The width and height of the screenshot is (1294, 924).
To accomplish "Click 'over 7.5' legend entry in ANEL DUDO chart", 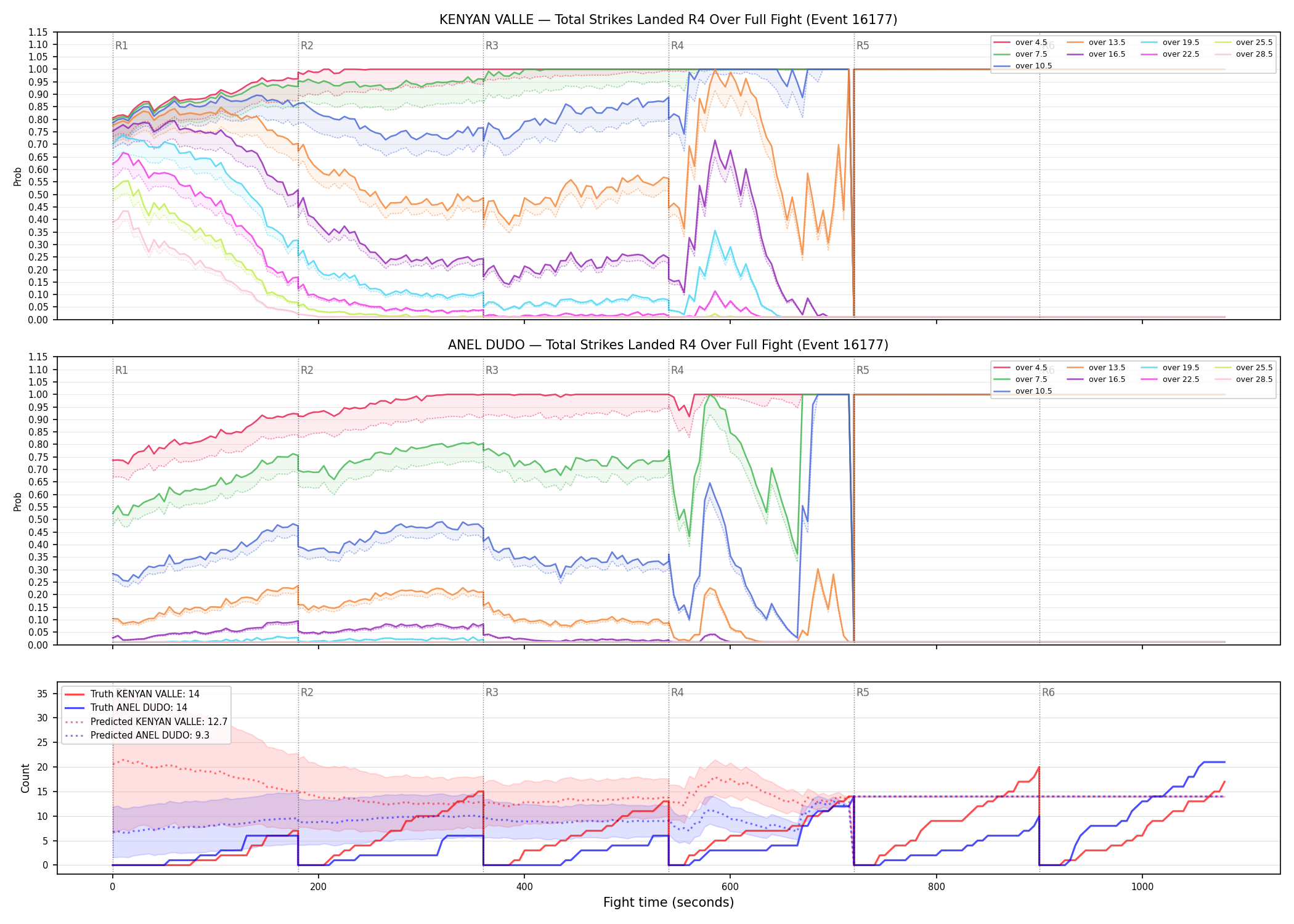I will click(x=1020, y=379).
